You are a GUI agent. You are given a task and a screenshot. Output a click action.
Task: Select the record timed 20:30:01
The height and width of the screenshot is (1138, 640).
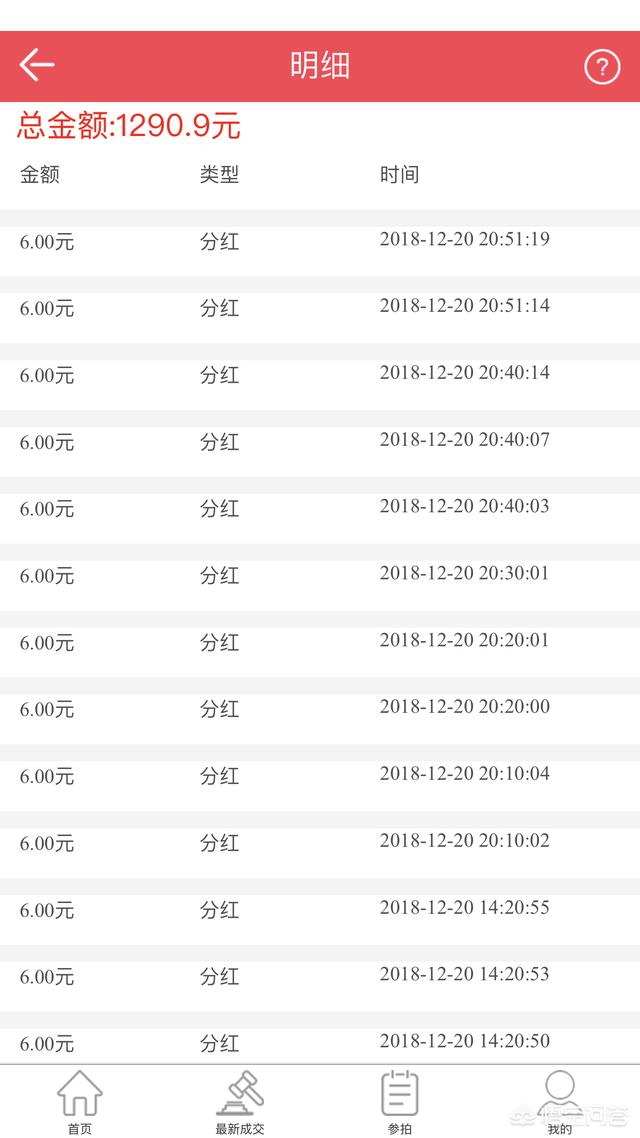[x=320, y=576]
